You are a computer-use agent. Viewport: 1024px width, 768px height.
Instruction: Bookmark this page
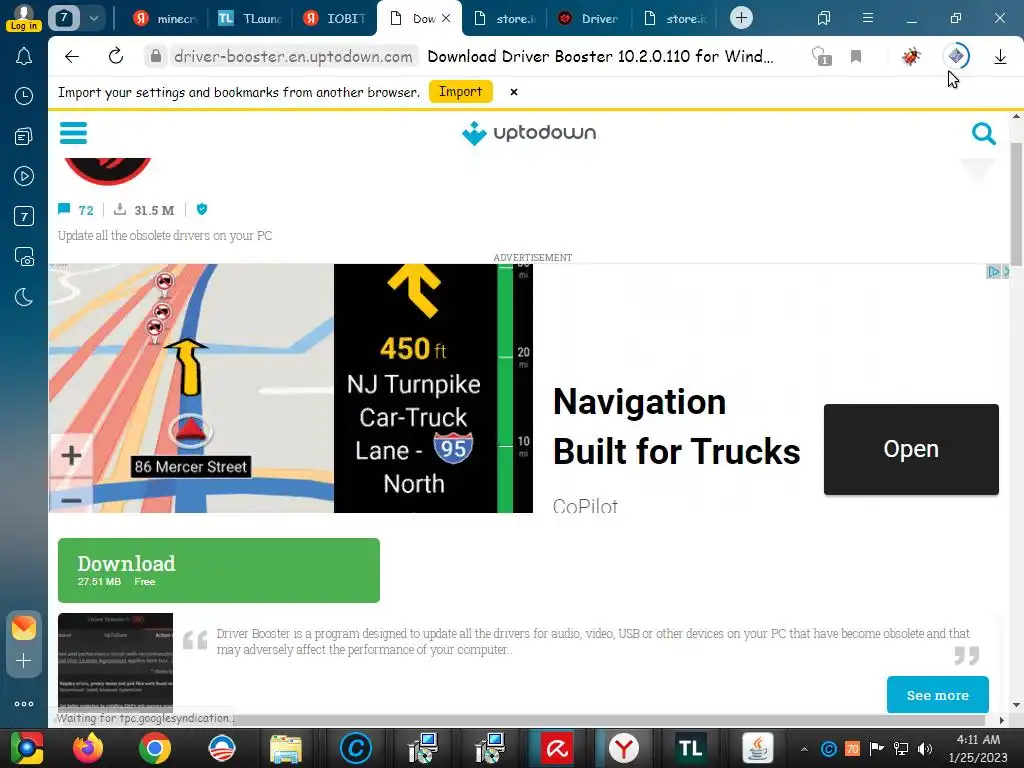[856, 57]
